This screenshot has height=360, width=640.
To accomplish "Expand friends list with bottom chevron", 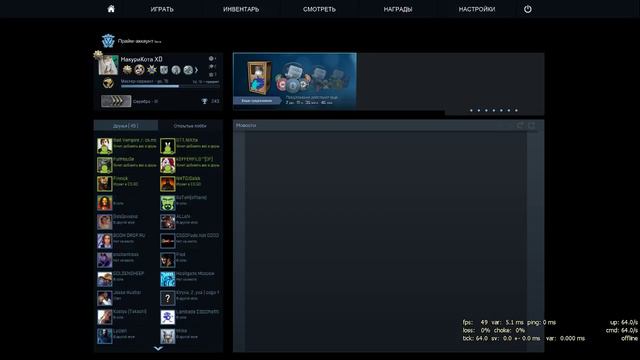I will (158, 349).
